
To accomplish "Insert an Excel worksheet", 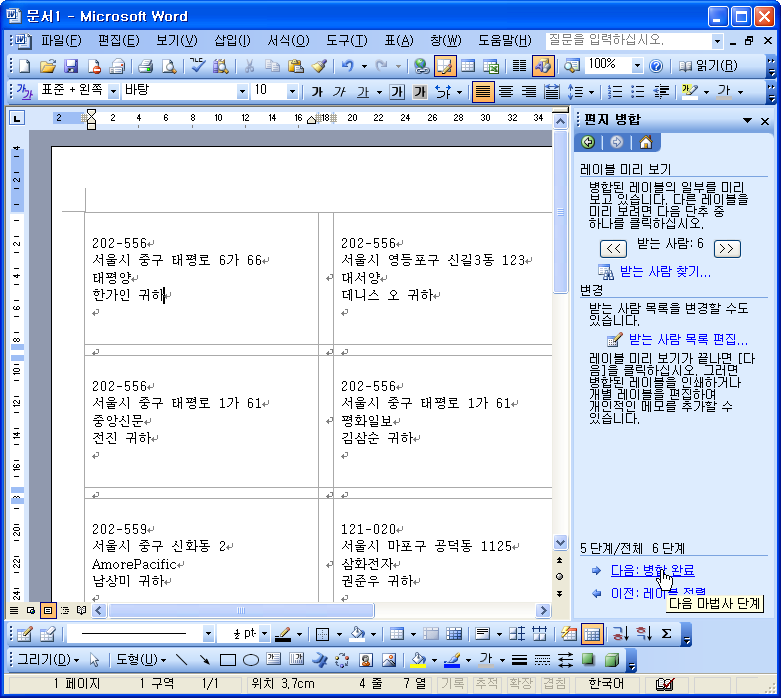I will click(x=491, y=66).
